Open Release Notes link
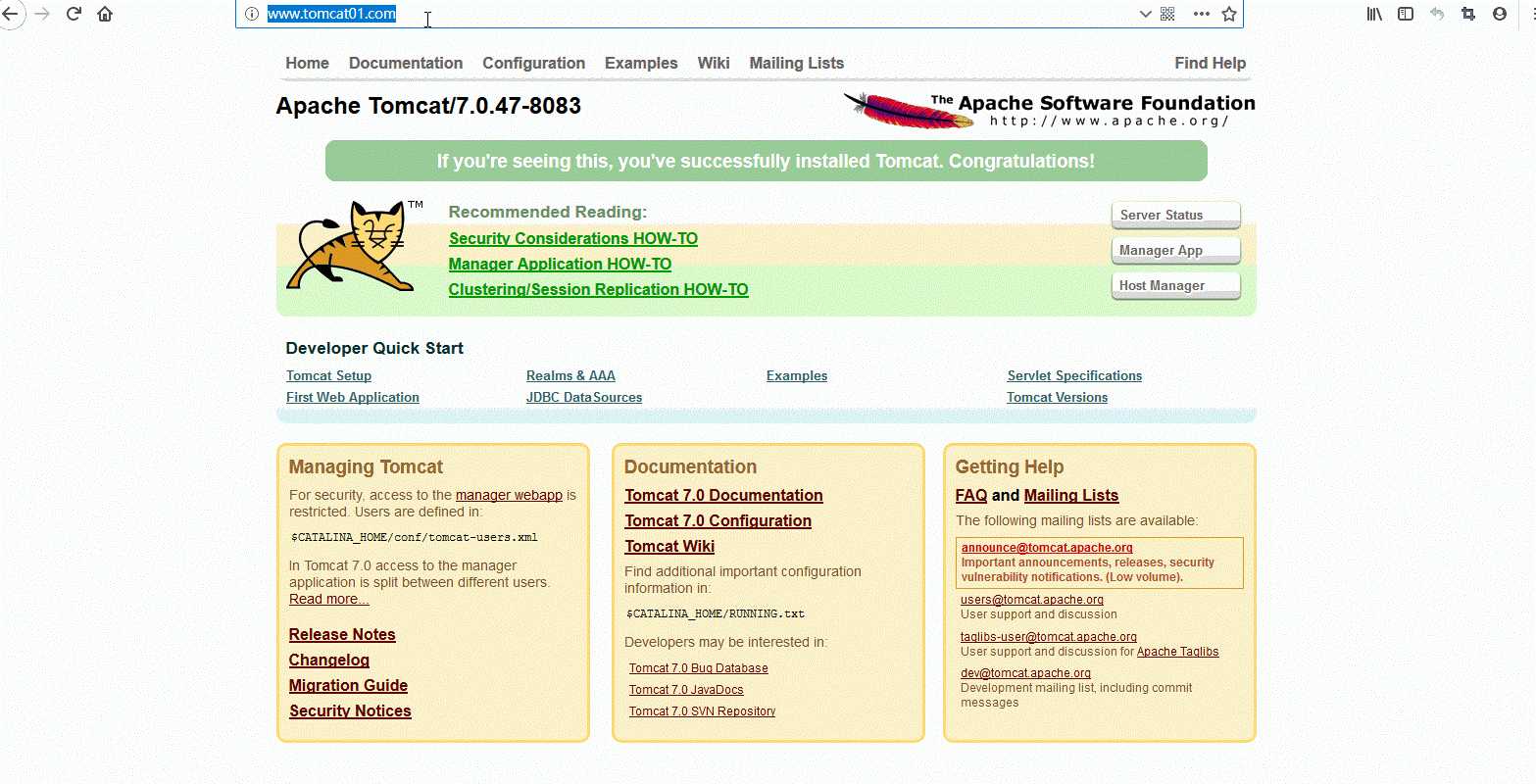 342,634
